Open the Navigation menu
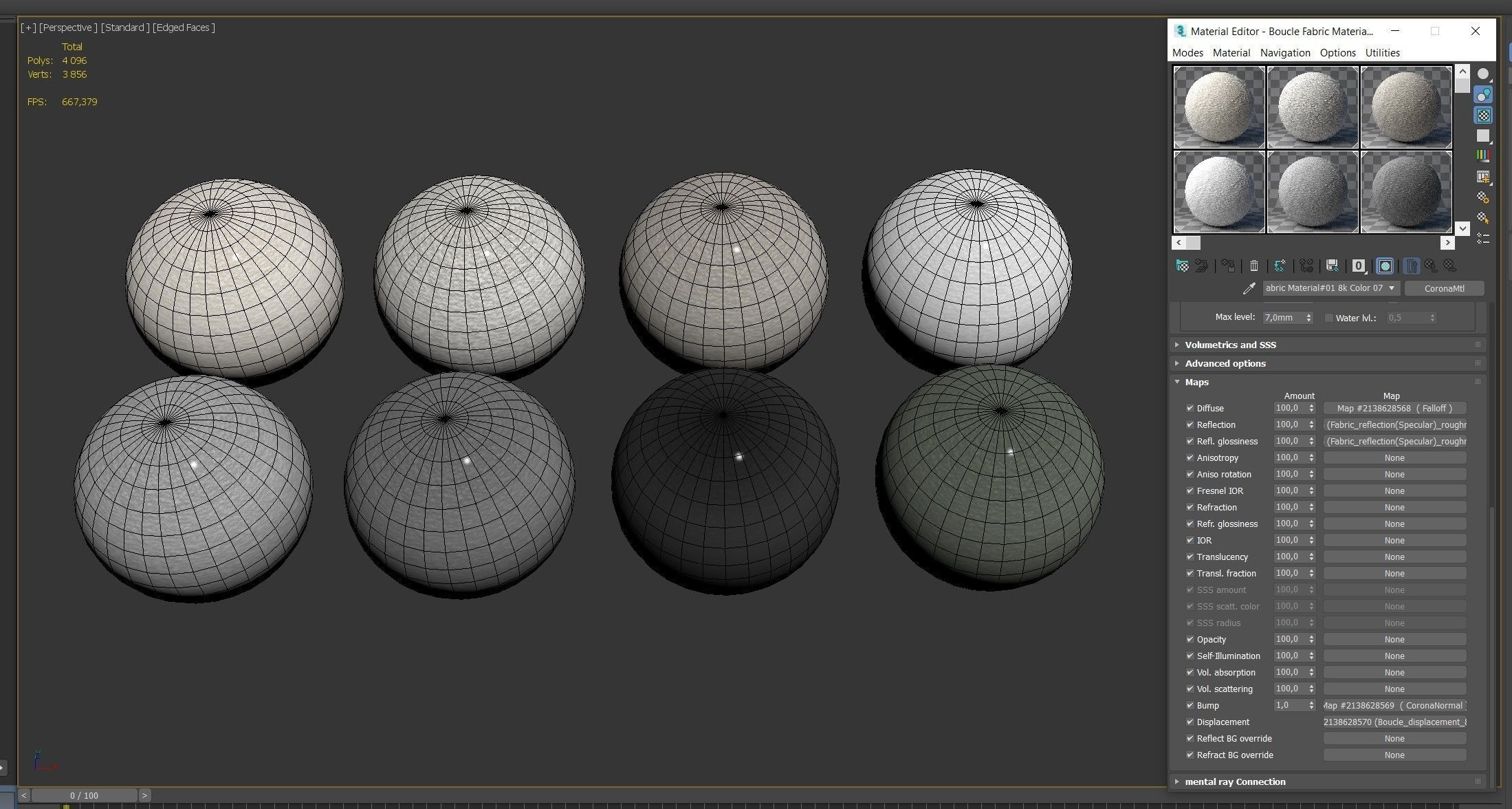The image size is (1512, 809). tap(1284, 53)
